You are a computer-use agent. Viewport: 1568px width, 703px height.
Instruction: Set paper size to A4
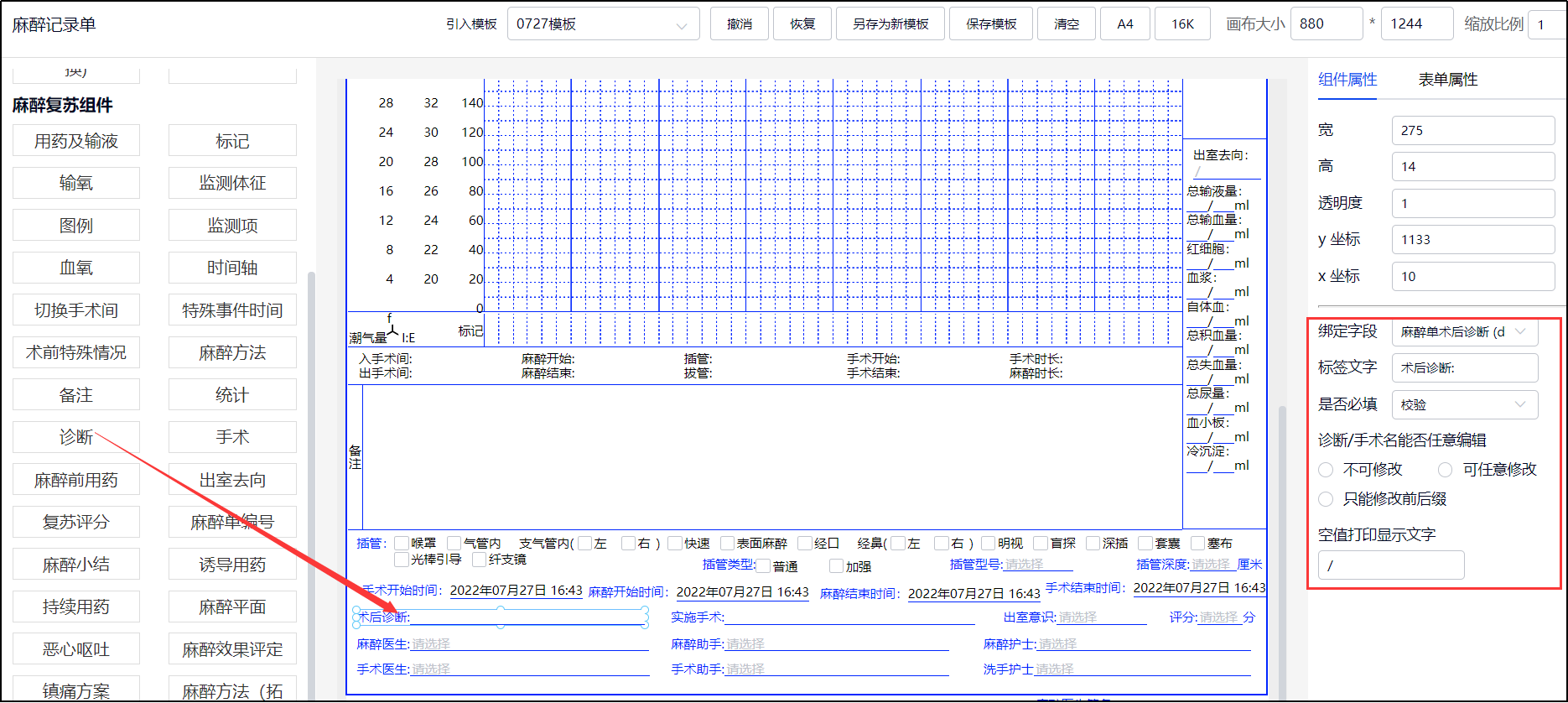1125,24
